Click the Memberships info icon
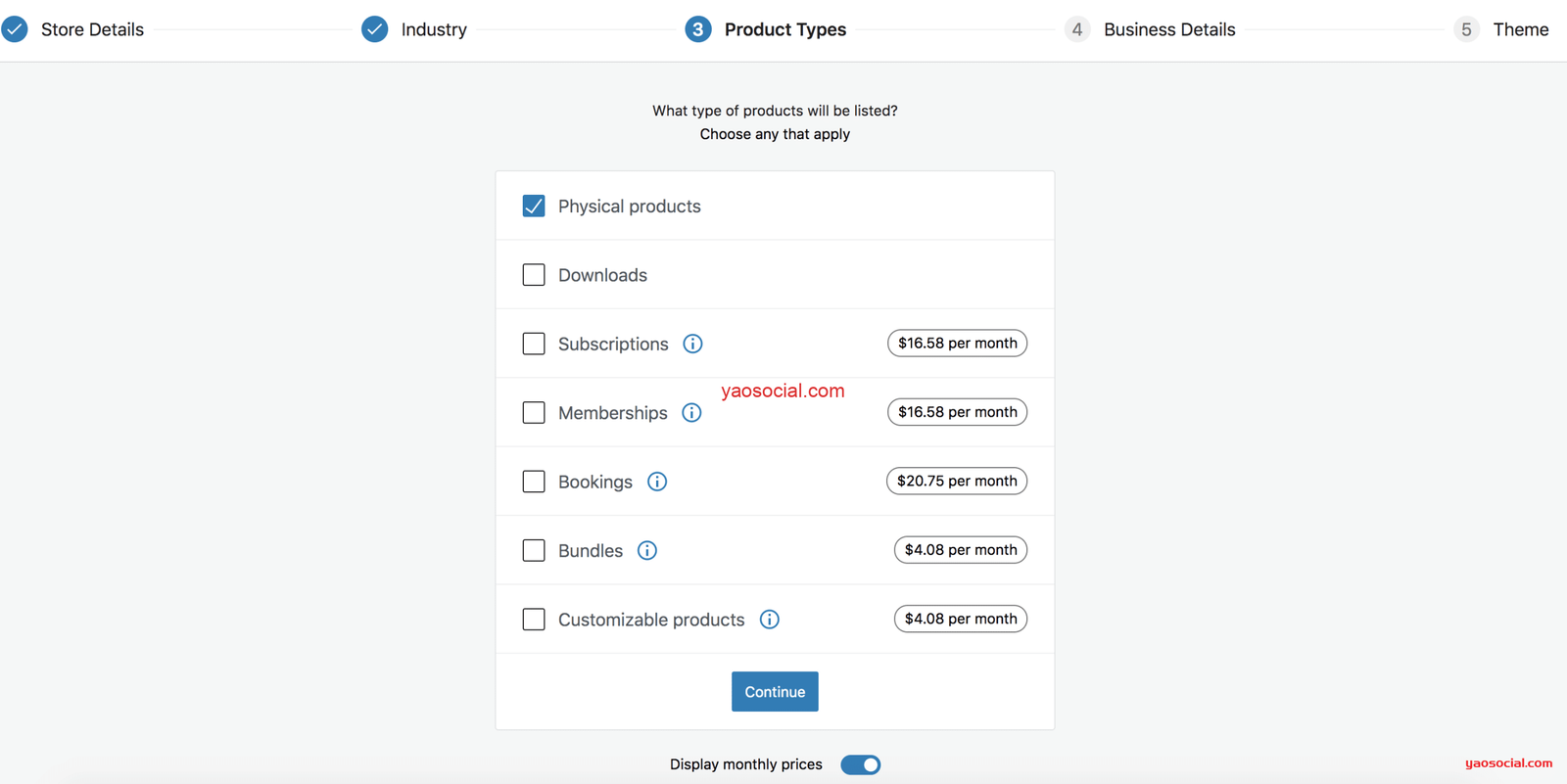1567x784 pixels. click(x=691, y=413)
